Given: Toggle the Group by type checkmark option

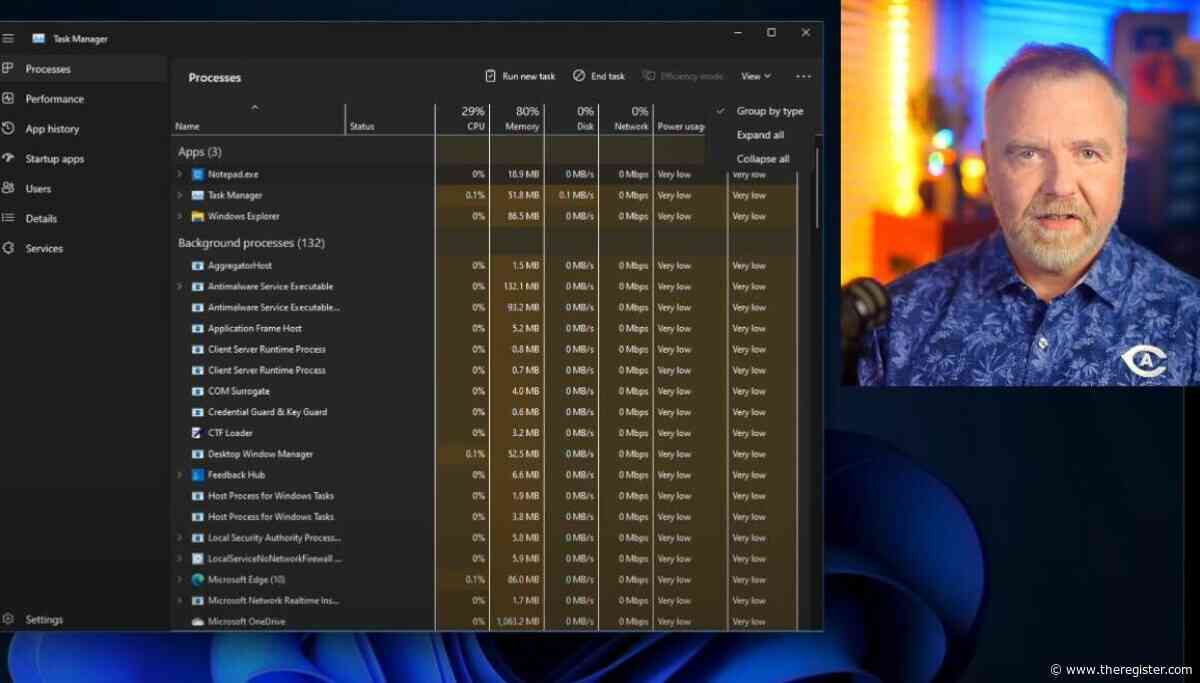Looking at the screenshot, I should click(761, 111).
